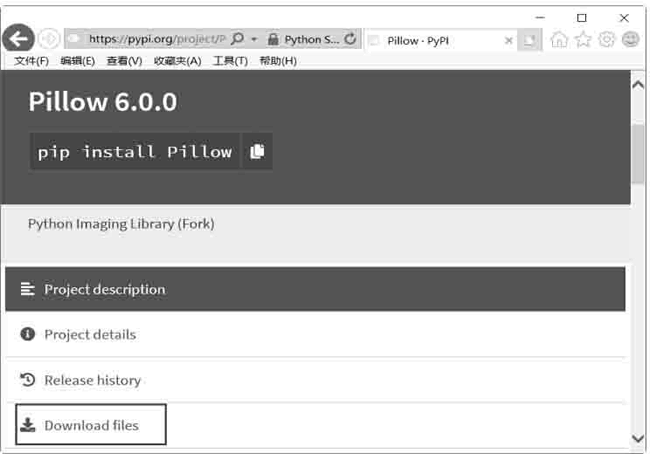The image size is (650, 454).
Task: Open favorites star icon
Action: pos(583,39)
